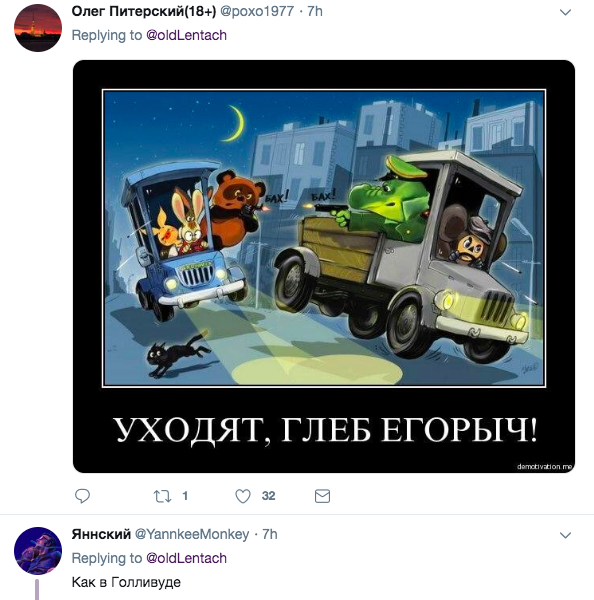The image size is (594, 600).
Task: Open Олег Питерский's profile avatar
Action: pos(38,28)
